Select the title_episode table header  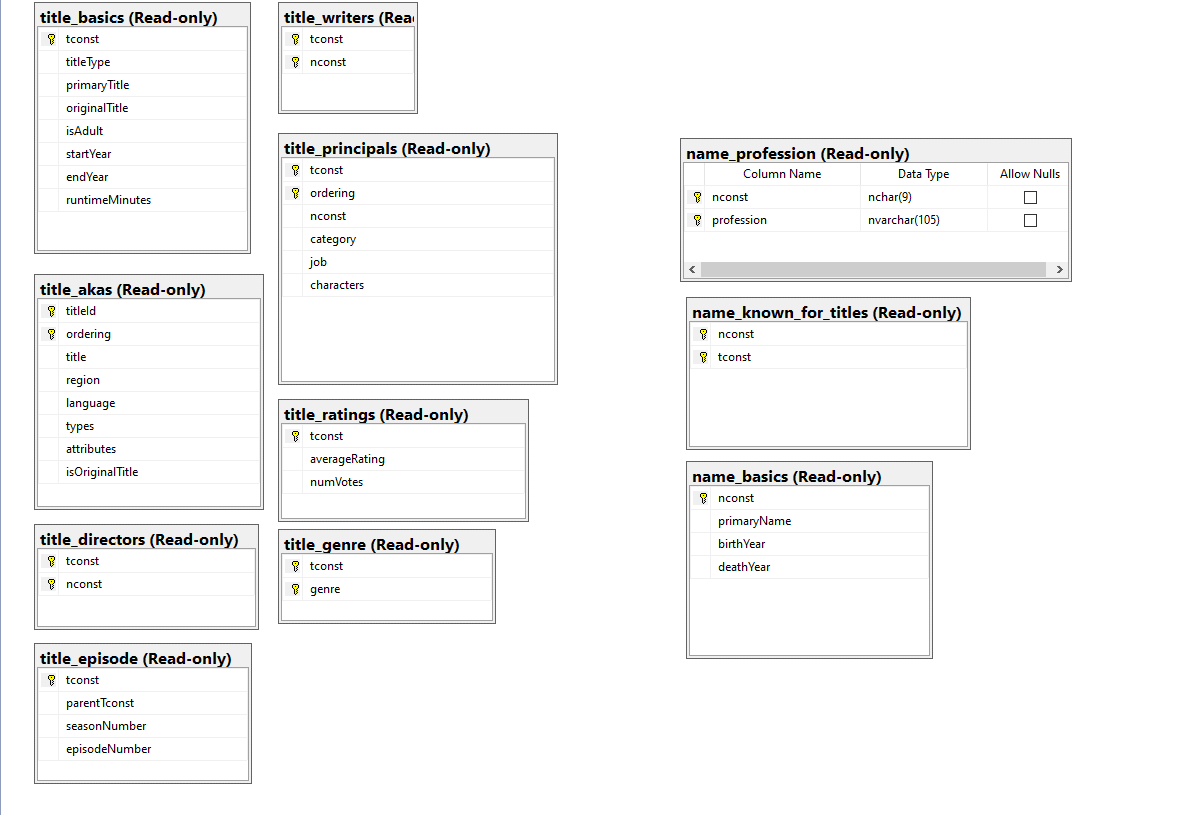[143, 659]
